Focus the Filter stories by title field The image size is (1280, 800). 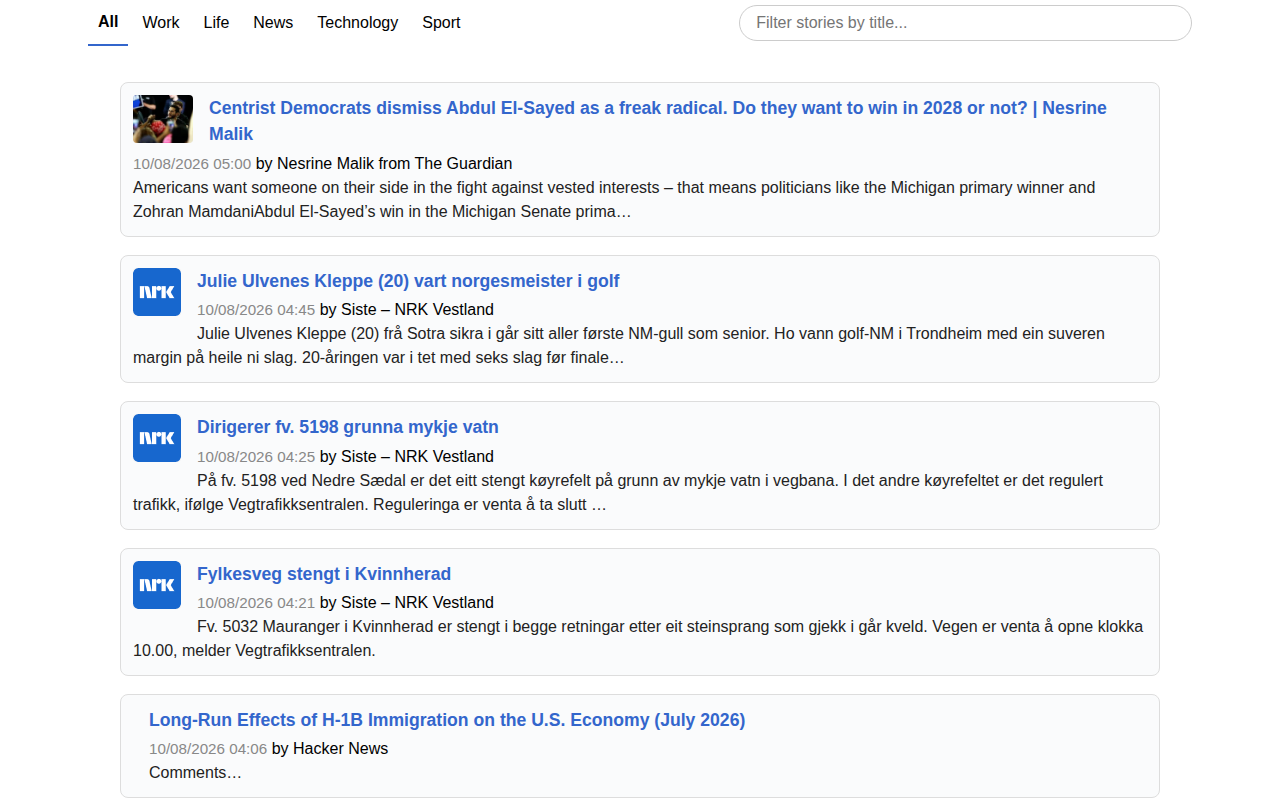tap(965, 23)
